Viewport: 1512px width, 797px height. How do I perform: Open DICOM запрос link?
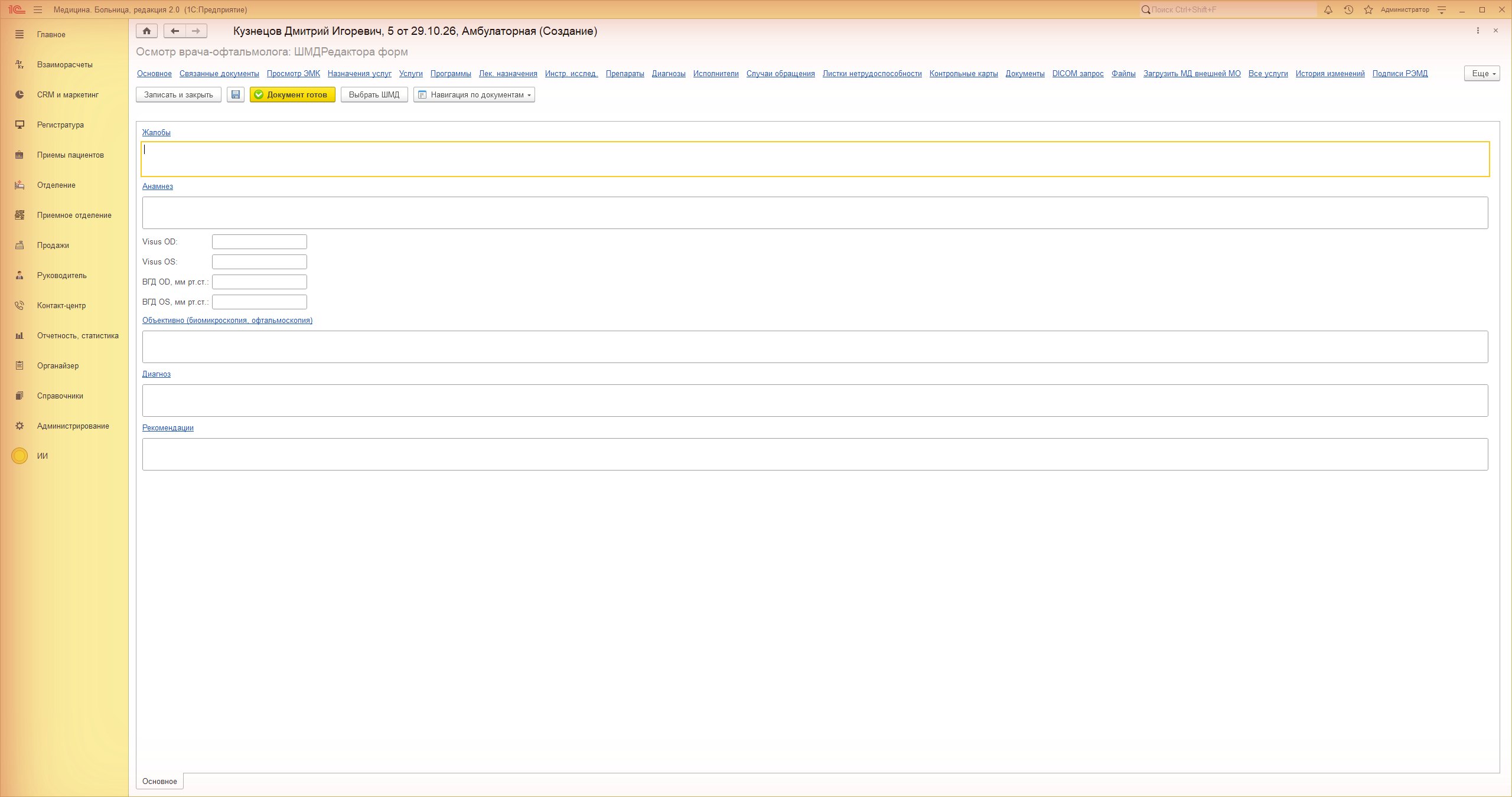[x=1078, y=73]
